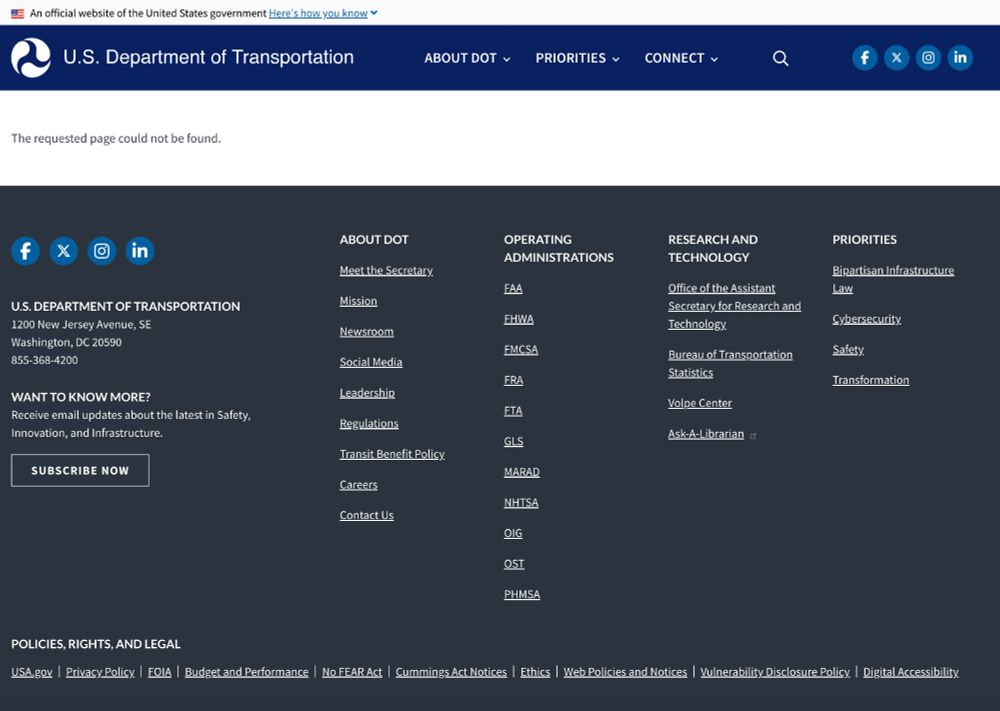
Task: Click "The requested page could not be found." text
Action: (116, 138)
